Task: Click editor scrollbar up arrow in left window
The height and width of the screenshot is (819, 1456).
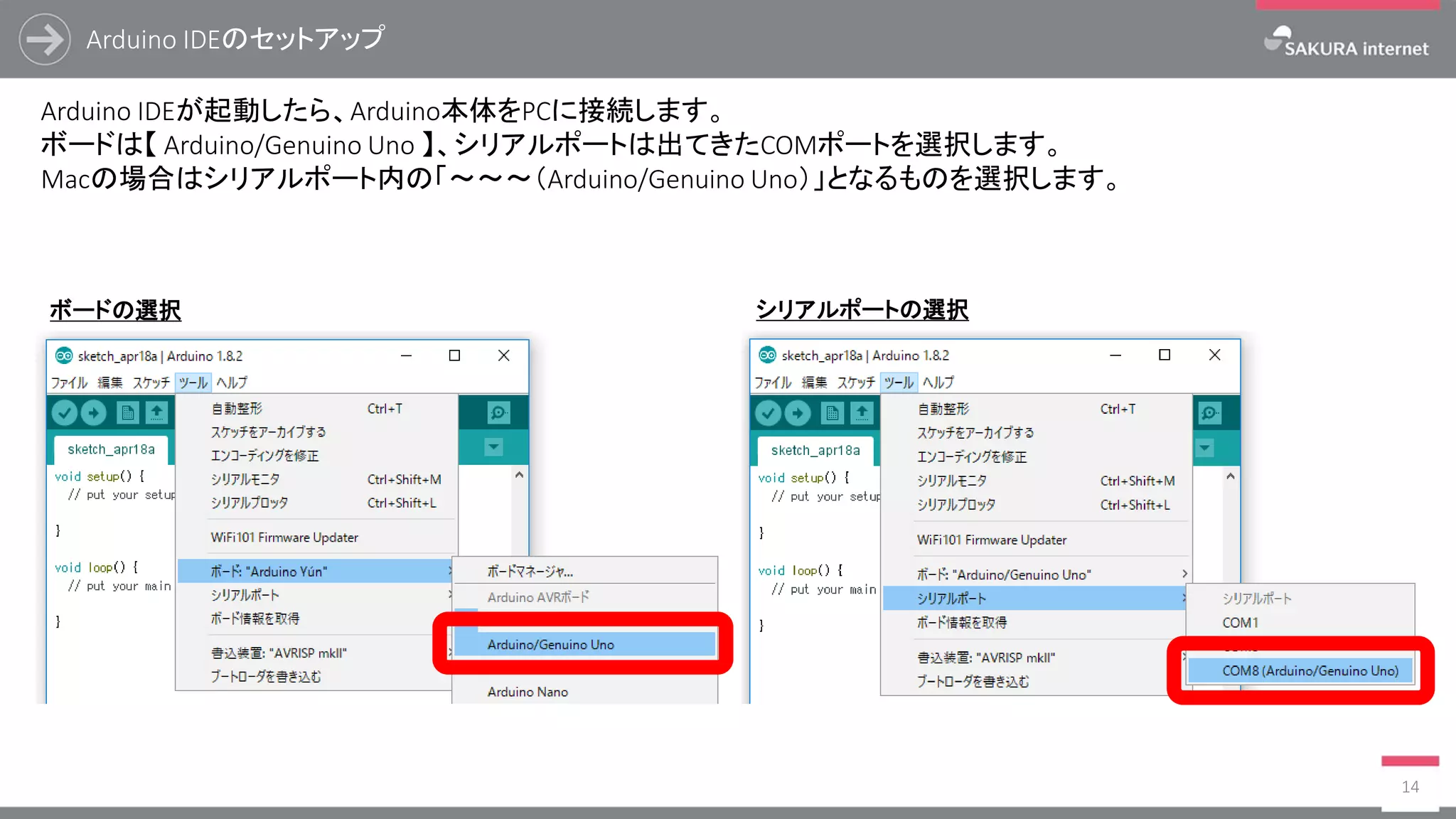Action: (x=520, y=475)
